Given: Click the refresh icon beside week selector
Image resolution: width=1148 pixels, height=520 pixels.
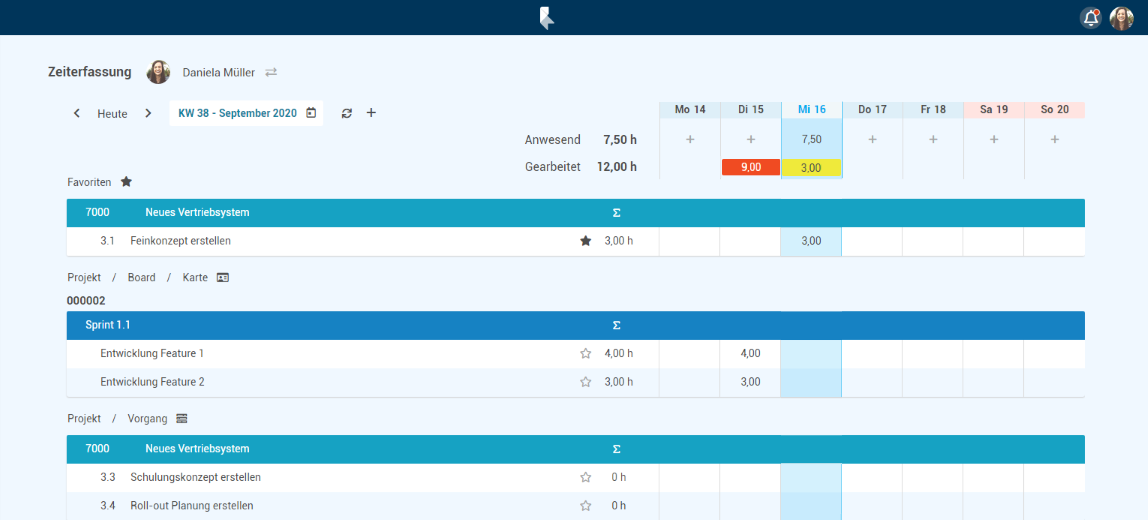Looking at the screenshot, I should [347, 113].
